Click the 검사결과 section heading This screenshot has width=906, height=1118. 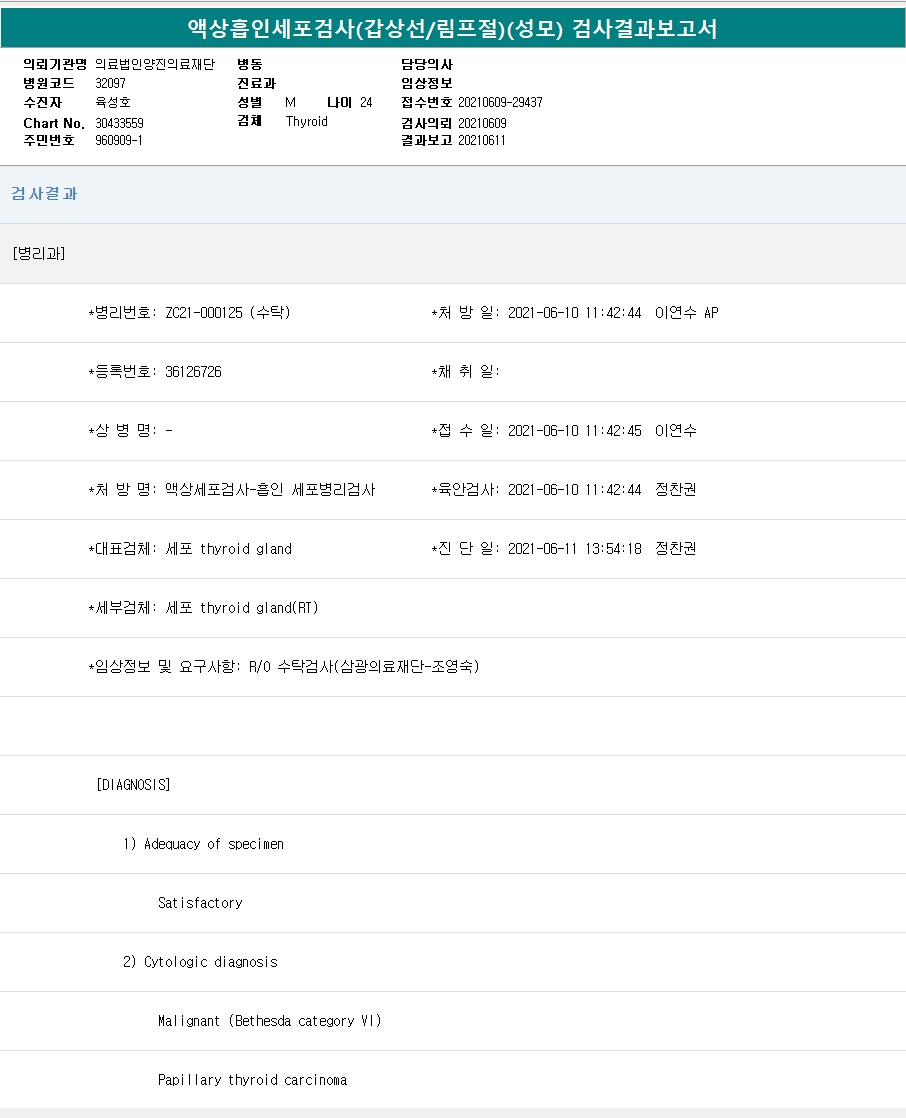pyautogui.click(x=44, y=193)
